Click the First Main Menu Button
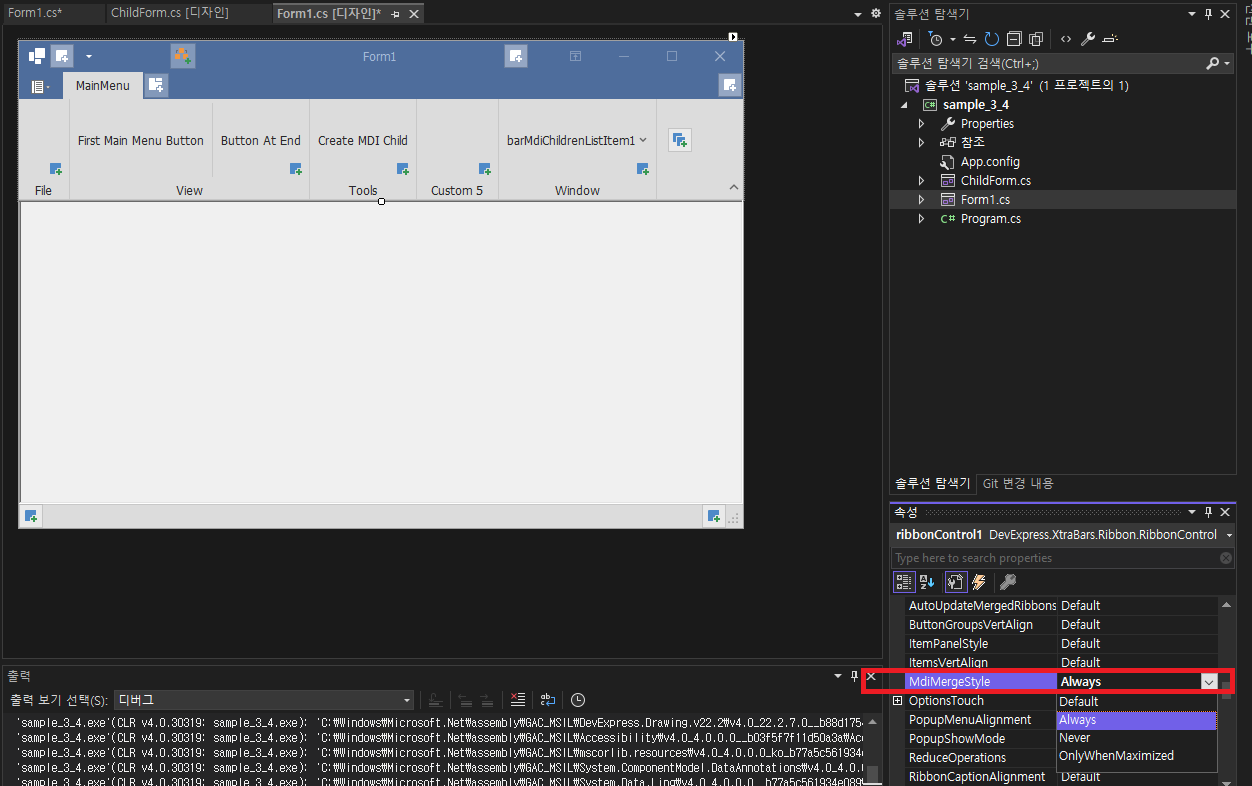This screenshot has height=786, width=1252. pyautogui.click(x=141, y=141)
